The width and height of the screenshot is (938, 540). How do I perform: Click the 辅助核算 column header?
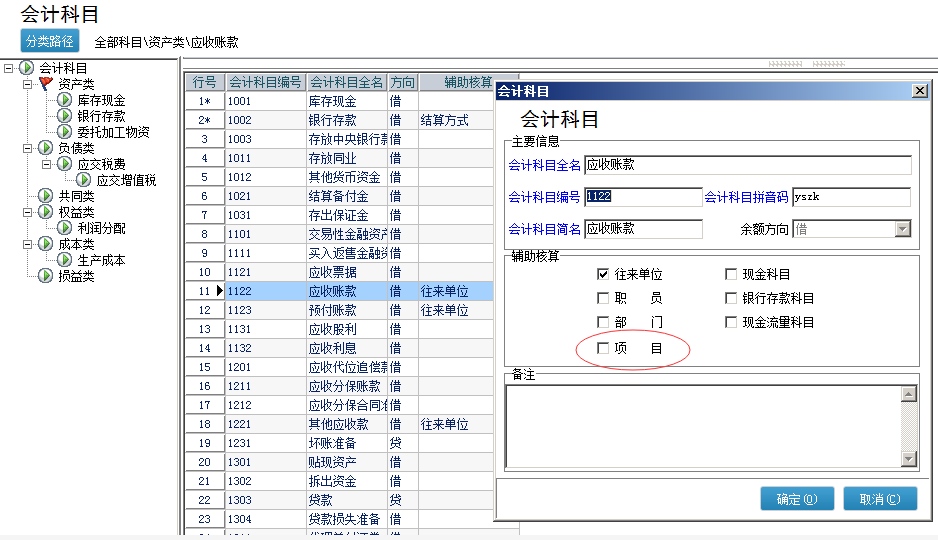(x=468, y=82)
